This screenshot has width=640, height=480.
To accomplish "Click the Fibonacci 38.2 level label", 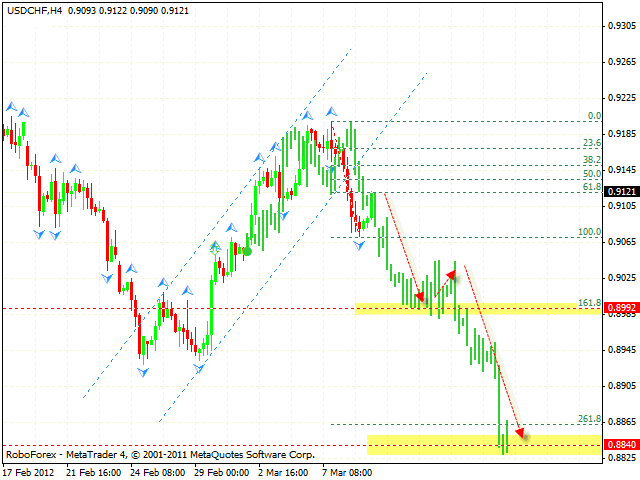I will coord(591,160).
